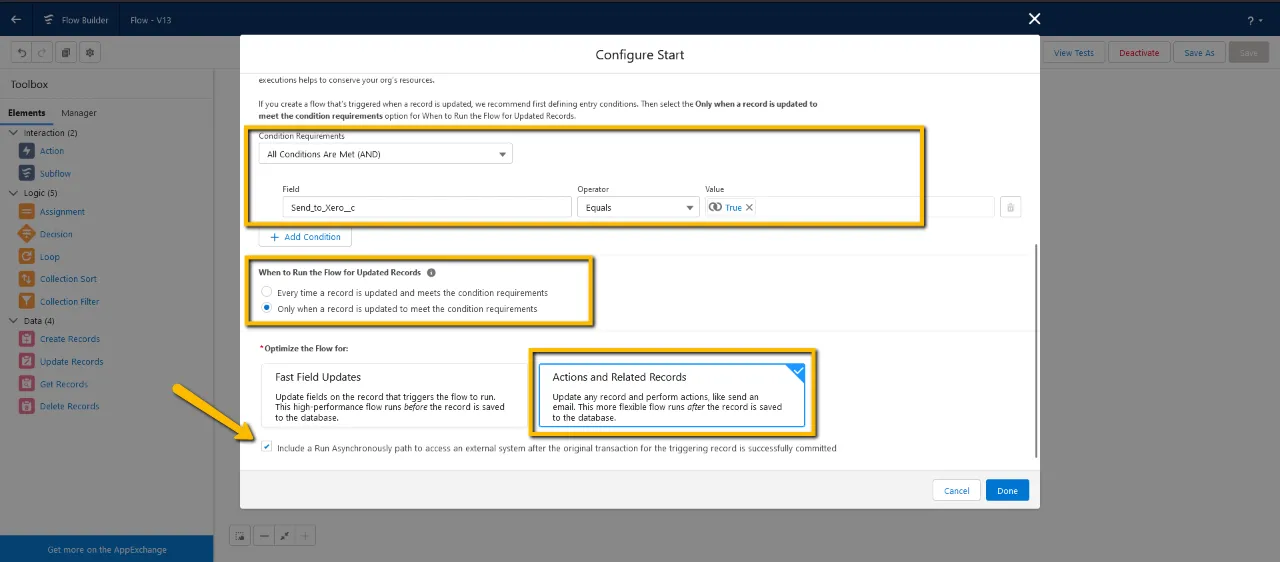Click the Send_to_Xero__c field input
Viewport: 1280px width, 562px height.
[x=426, y=207]
